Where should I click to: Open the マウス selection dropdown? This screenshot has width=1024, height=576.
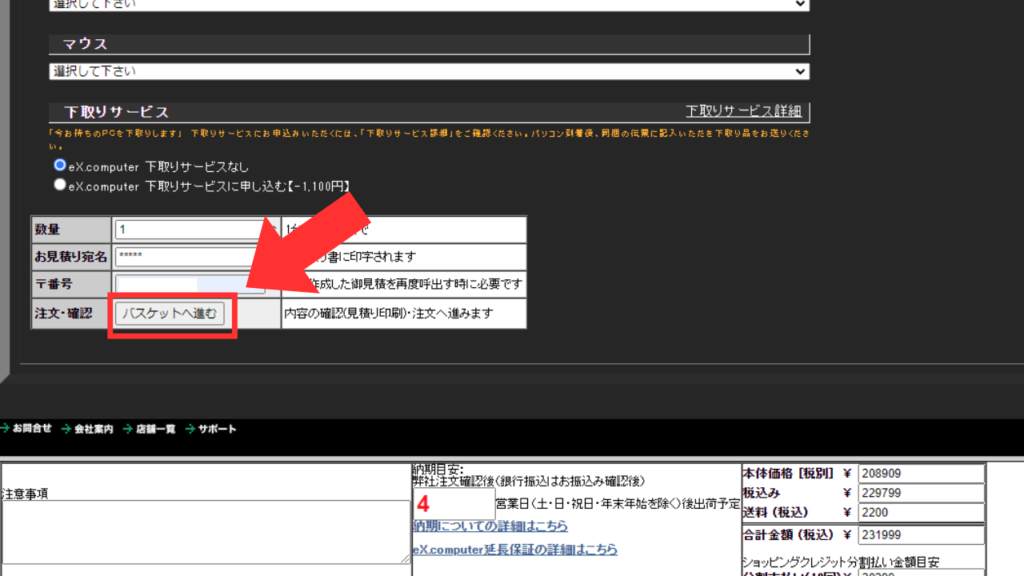click(x=429, y=72)
